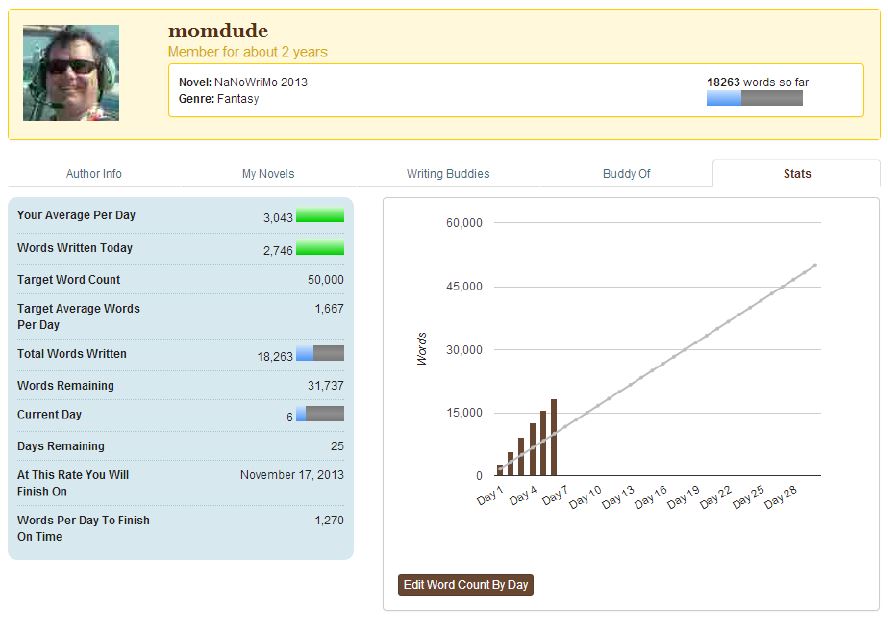Click the Target Word Count value 50,000
The height and width of the screenshot is (621, 888).
tap(325, 280)
